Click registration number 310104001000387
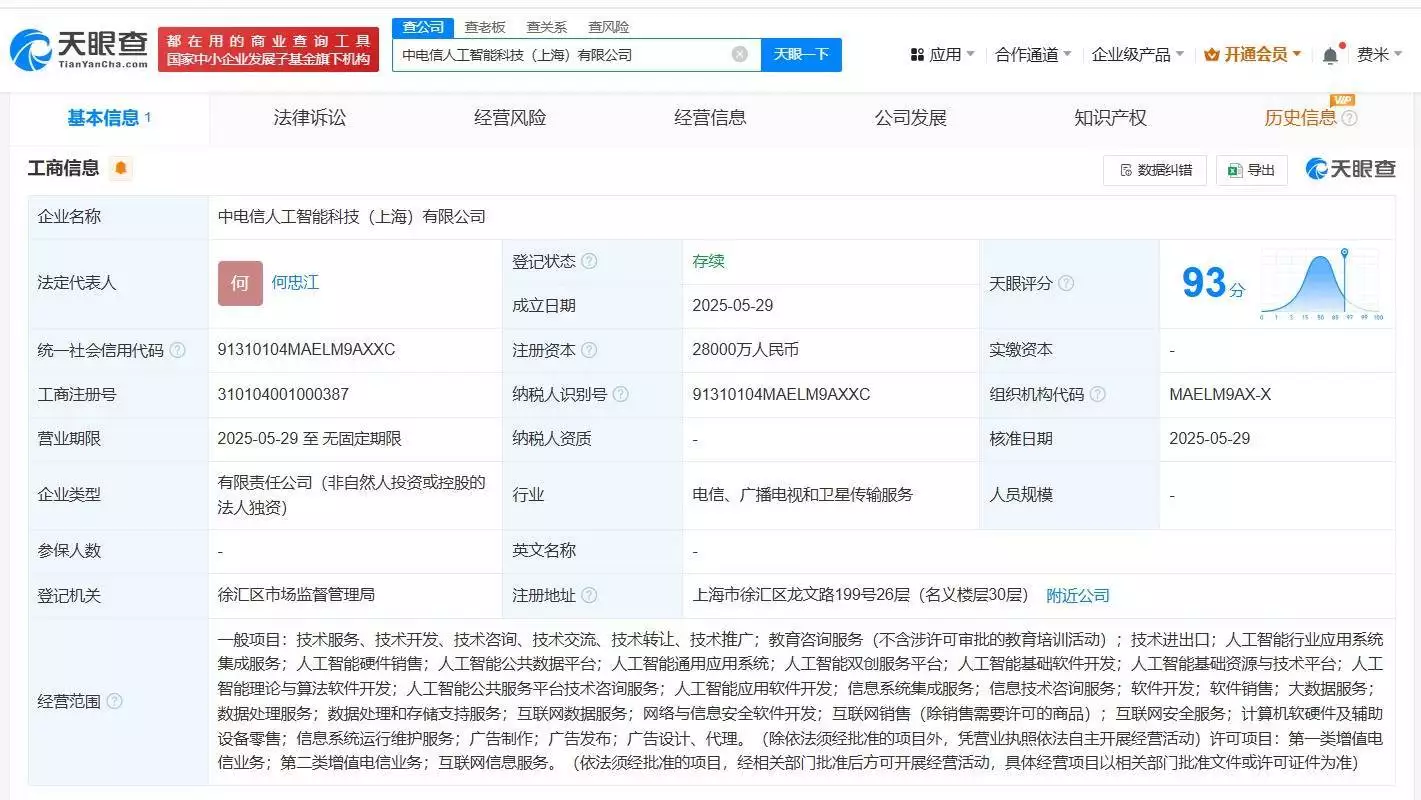Image resolution: width=1421 pixels, height=800 pixels. coord(283,394)
